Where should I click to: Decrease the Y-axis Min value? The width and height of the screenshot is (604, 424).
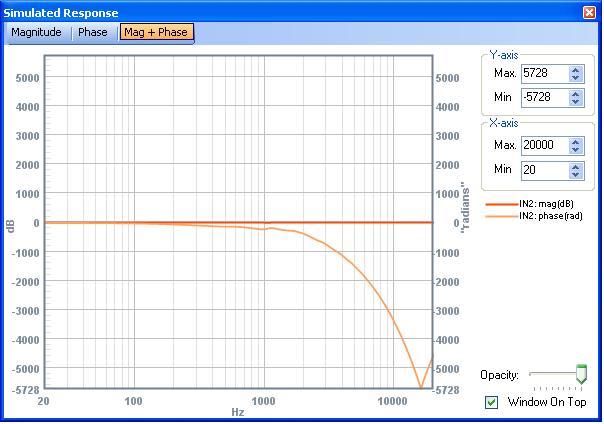(x=576, y=102)
